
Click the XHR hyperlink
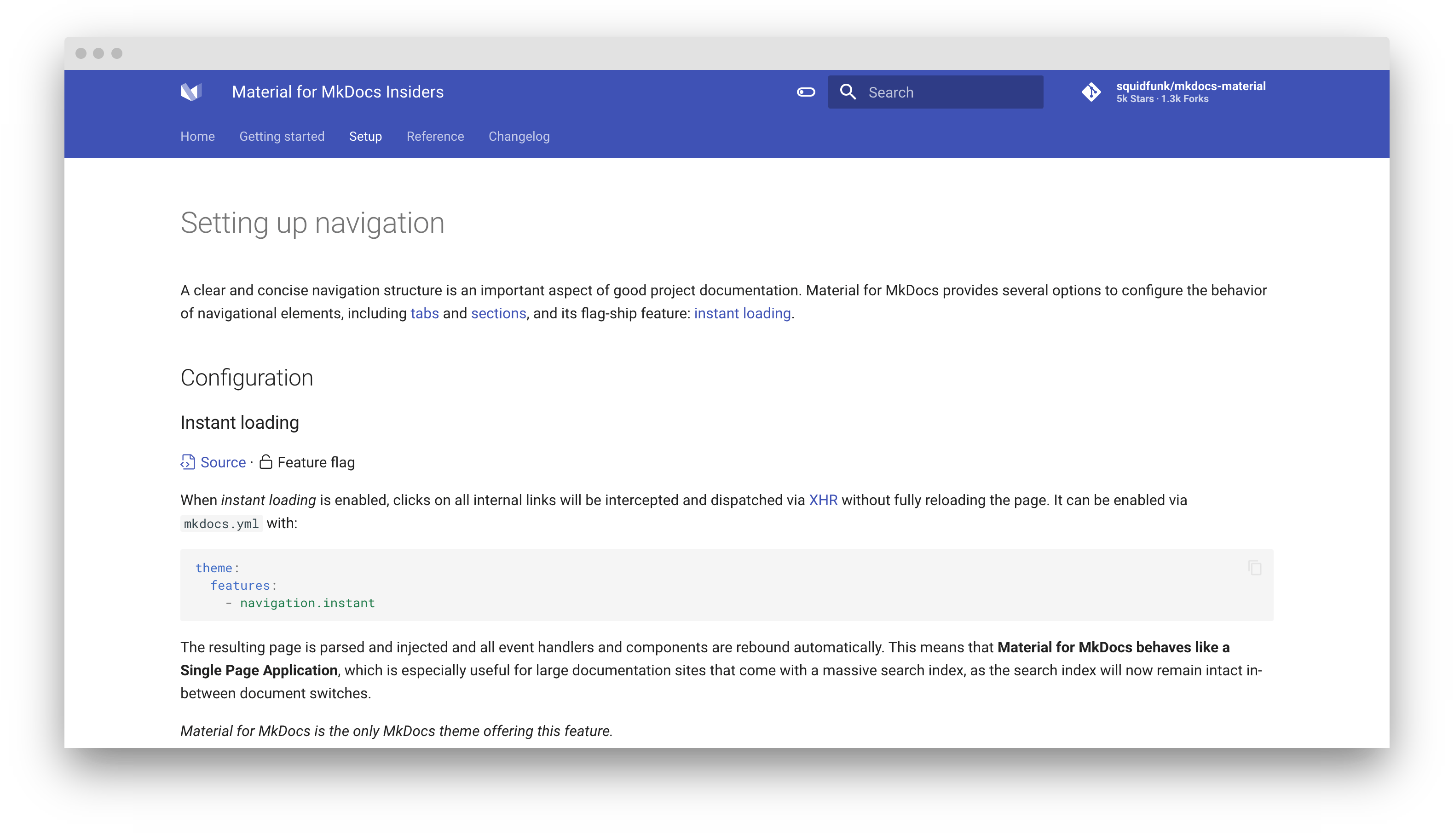coord(823,500)
